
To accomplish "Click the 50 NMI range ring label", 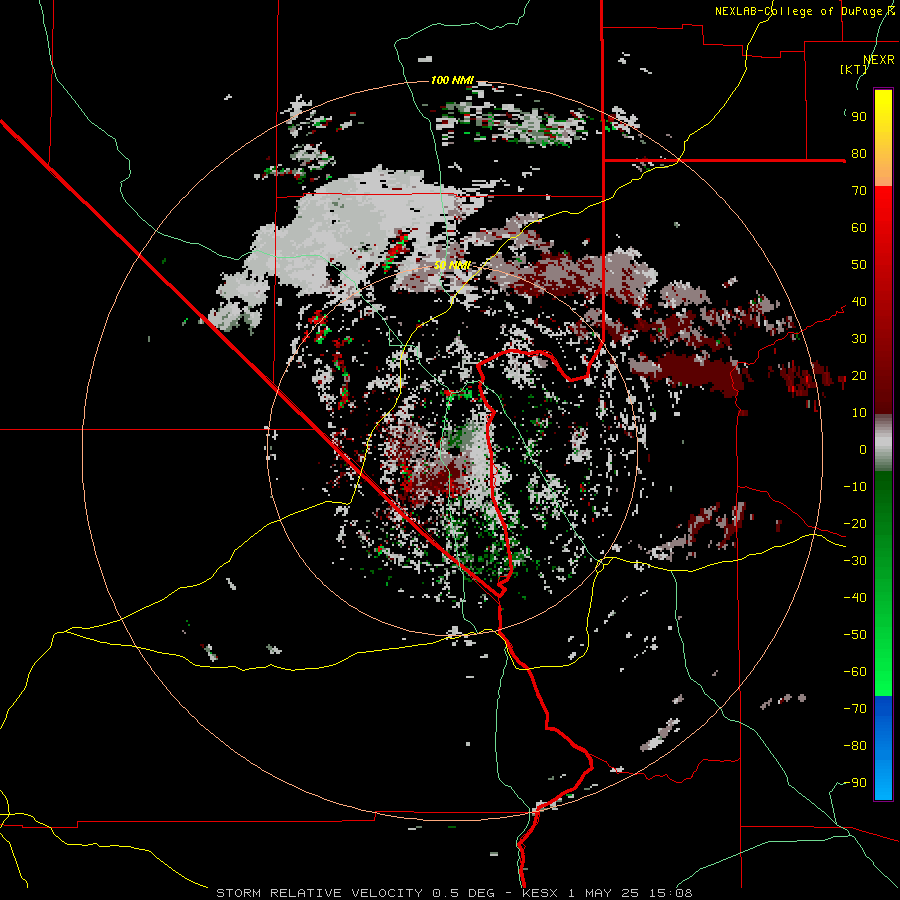I will point(452,265).
